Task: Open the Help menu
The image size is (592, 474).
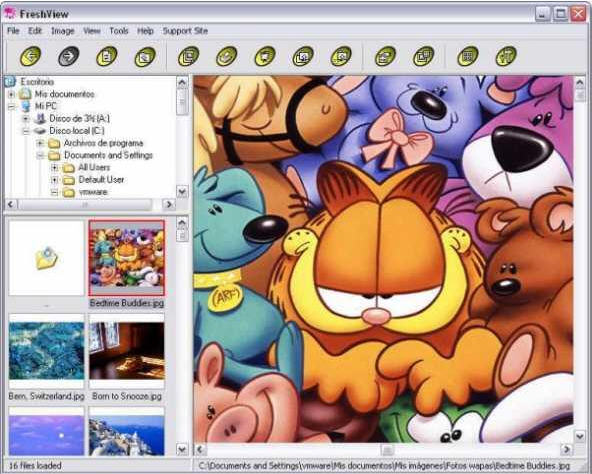Action: click(x=145, y=31)
